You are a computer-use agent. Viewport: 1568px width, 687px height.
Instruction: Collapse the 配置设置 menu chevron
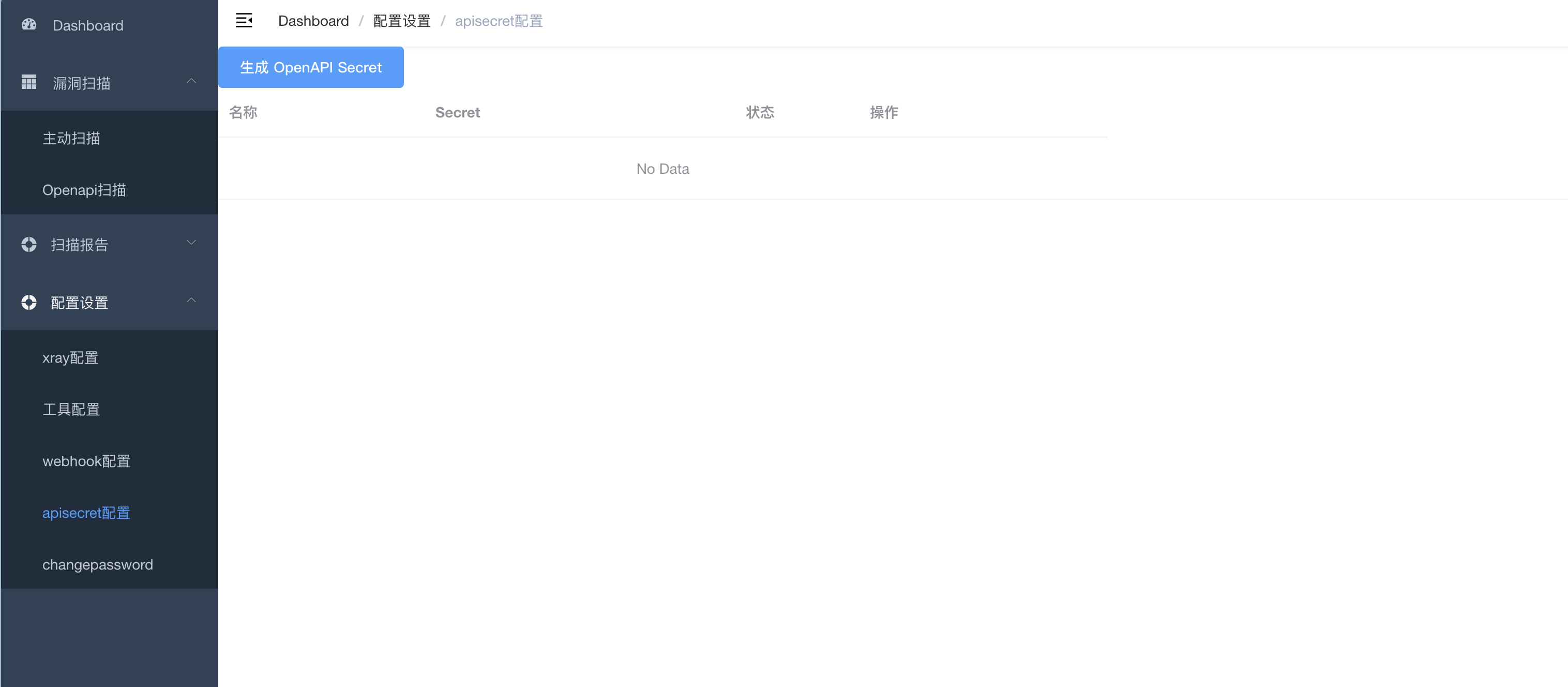pos(191,300)
